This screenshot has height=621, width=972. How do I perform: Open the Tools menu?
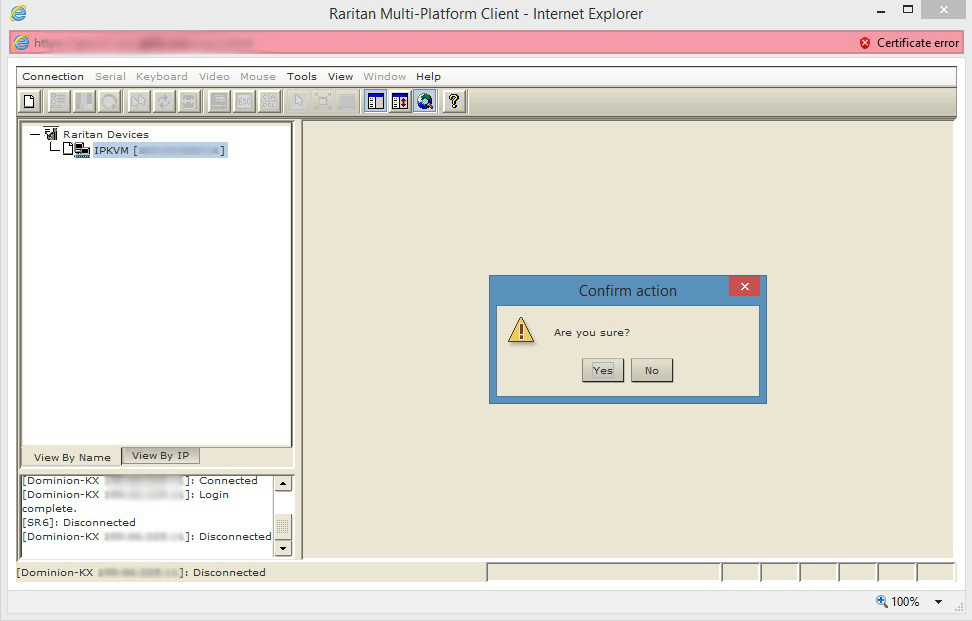(x=301, y=76)
